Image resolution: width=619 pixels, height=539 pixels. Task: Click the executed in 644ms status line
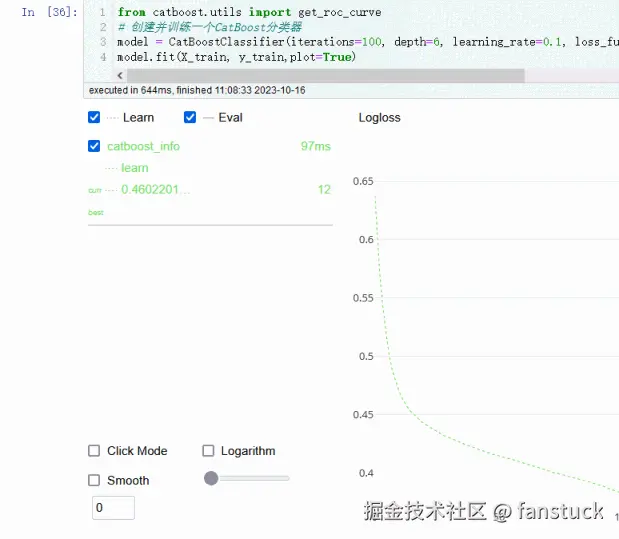(197, 90)
